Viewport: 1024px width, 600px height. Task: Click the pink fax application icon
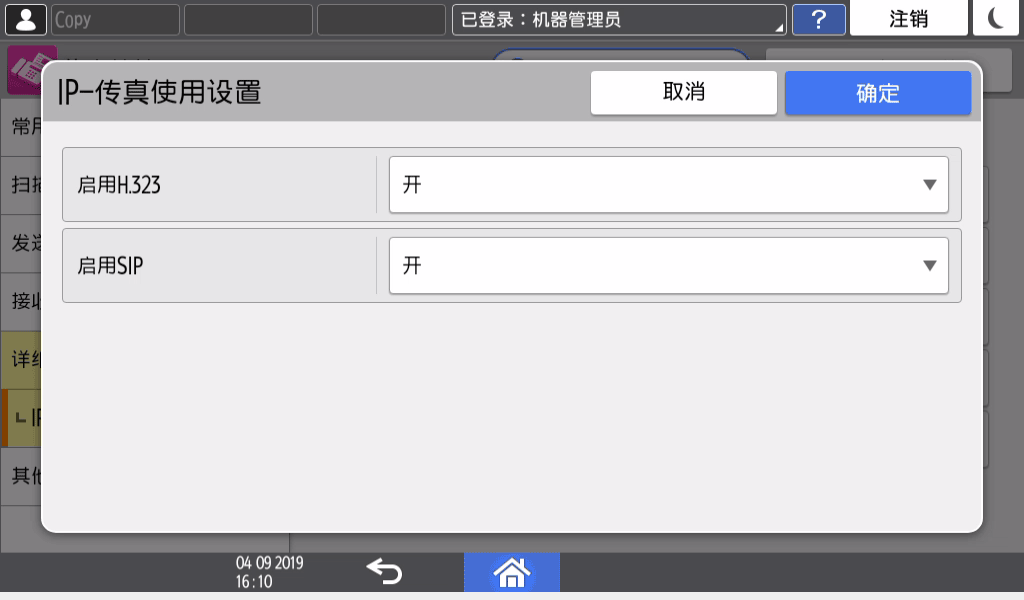pos(24,68)
